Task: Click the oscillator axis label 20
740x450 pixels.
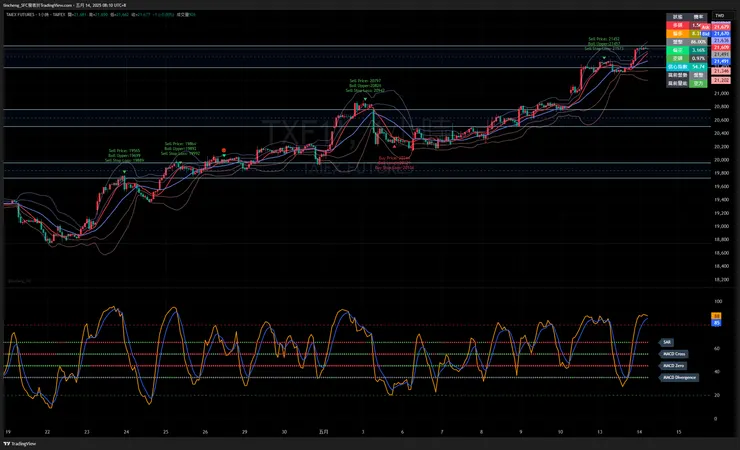Action: coord(717,395)
